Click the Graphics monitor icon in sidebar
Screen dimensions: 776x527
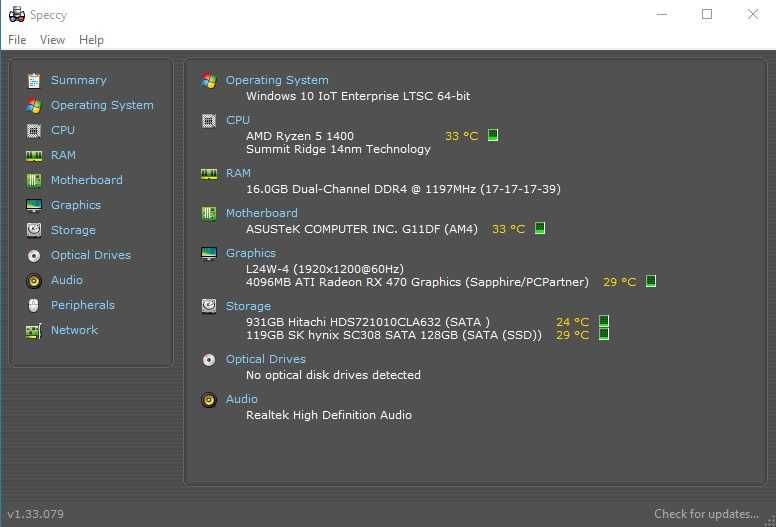[x=34, y=205]
